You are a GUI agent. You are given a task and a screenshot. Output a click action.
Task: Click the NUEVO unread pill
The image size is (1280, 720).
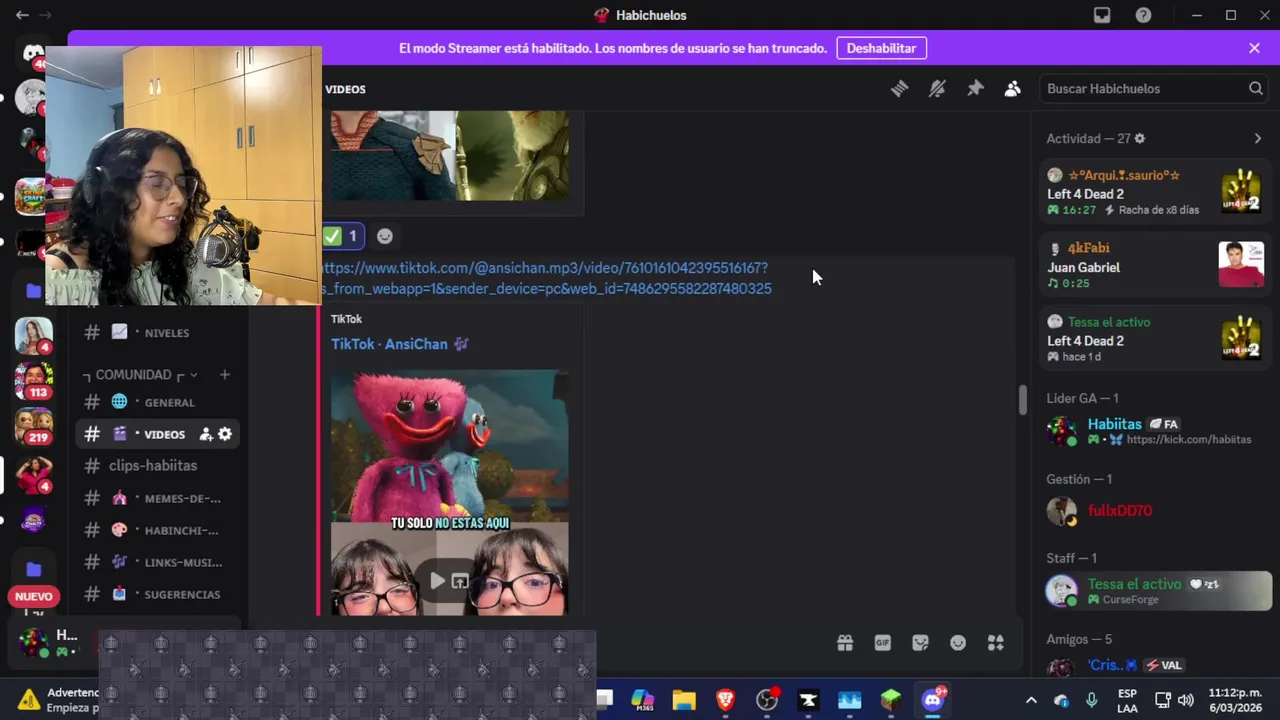33,597
